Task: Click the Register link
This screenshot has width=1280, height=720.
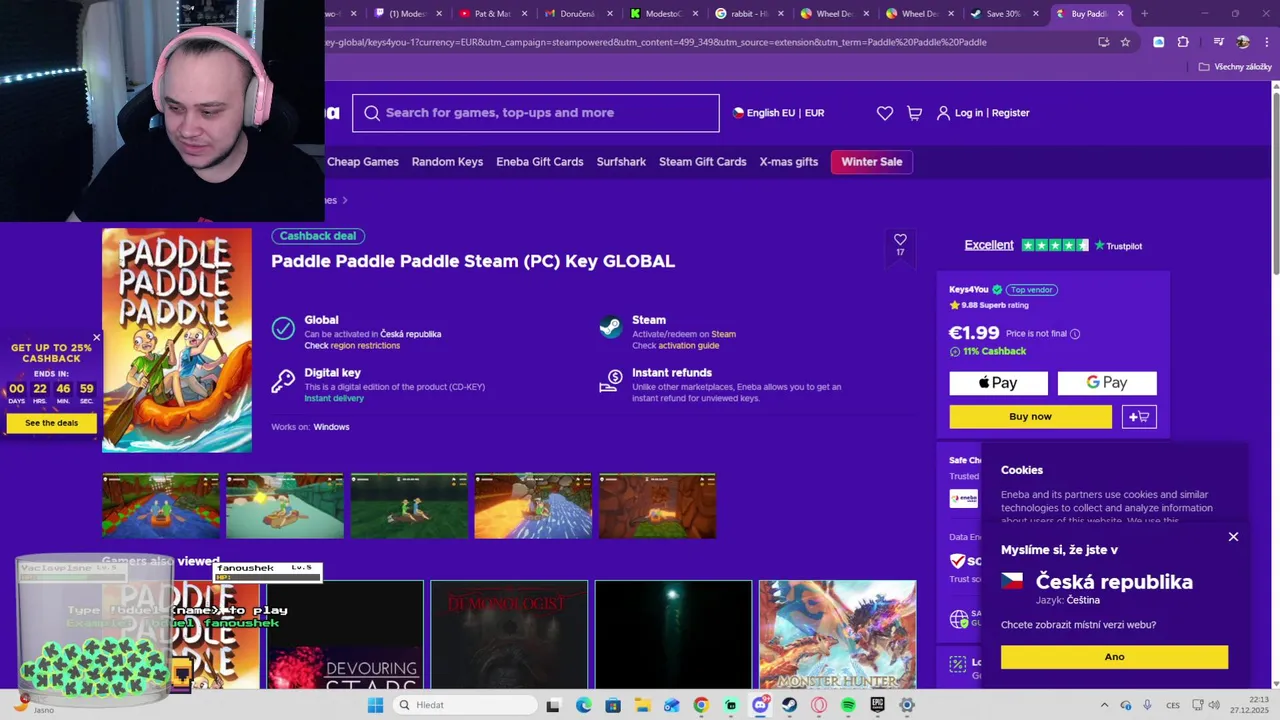Action: click(x=1010, y=113)
